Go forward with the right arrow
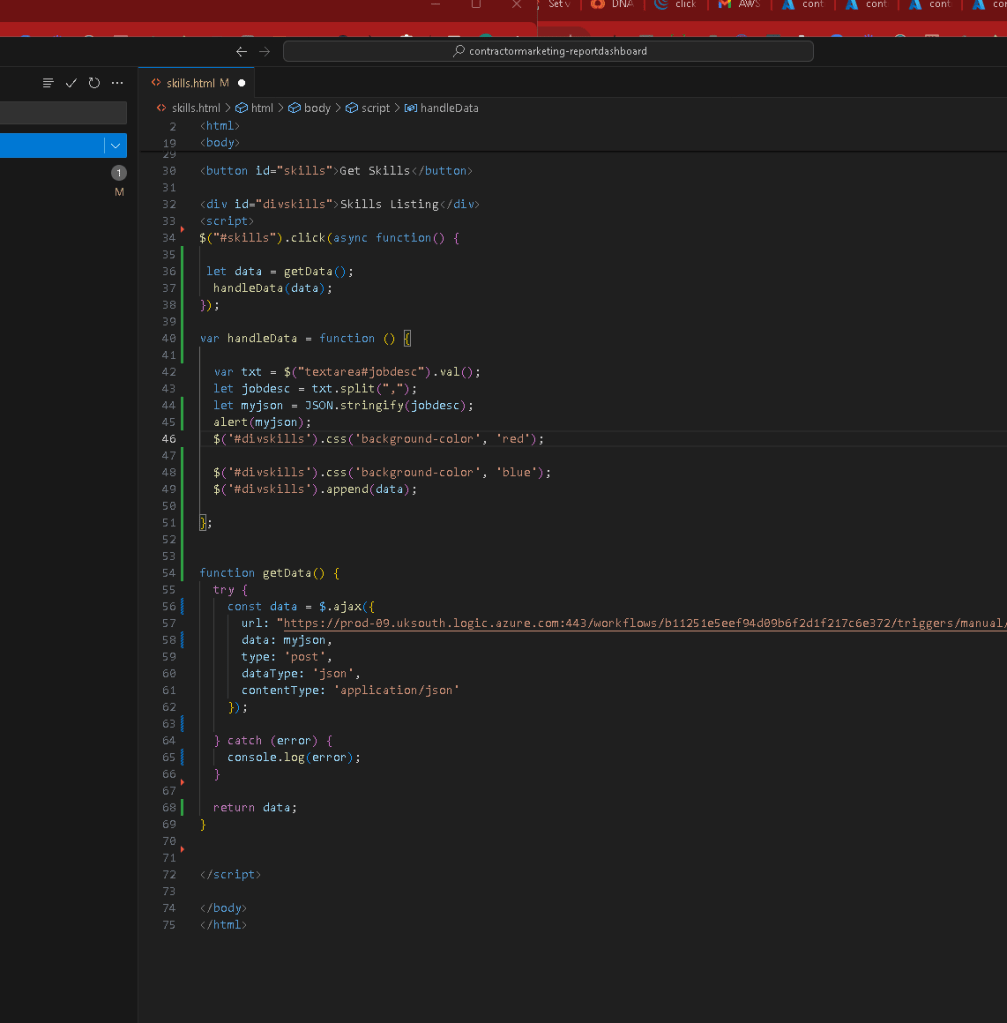The height and width of the screenshot is (1023, 1007). (x=264, y=52)
